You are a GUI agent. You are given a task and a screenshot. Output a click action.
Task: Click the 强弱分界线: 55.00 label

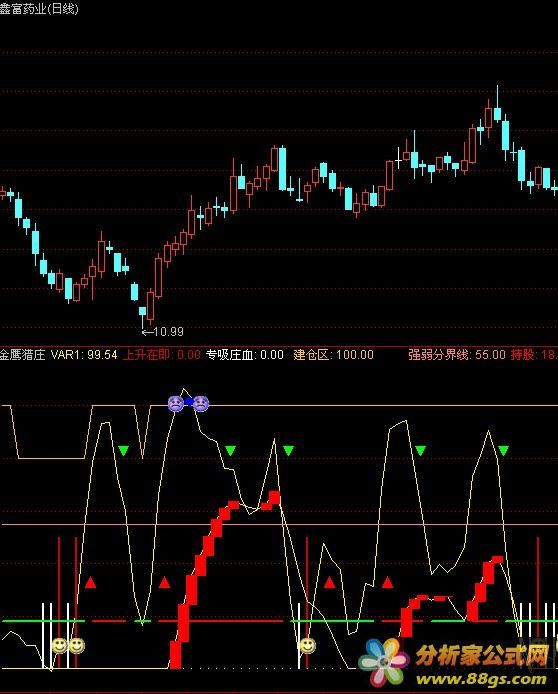(x=457, y=355)
